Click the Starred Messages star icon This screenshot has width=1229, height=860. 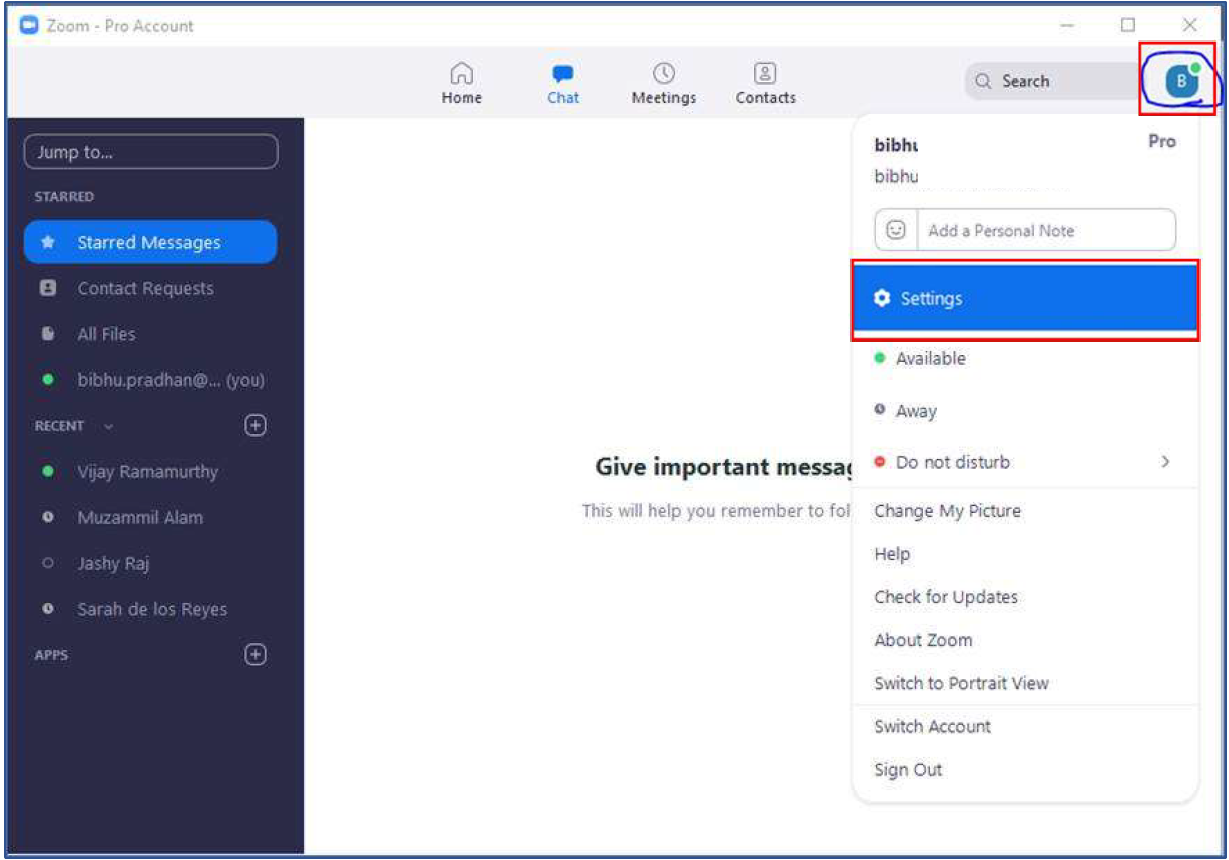pos(48,242)
